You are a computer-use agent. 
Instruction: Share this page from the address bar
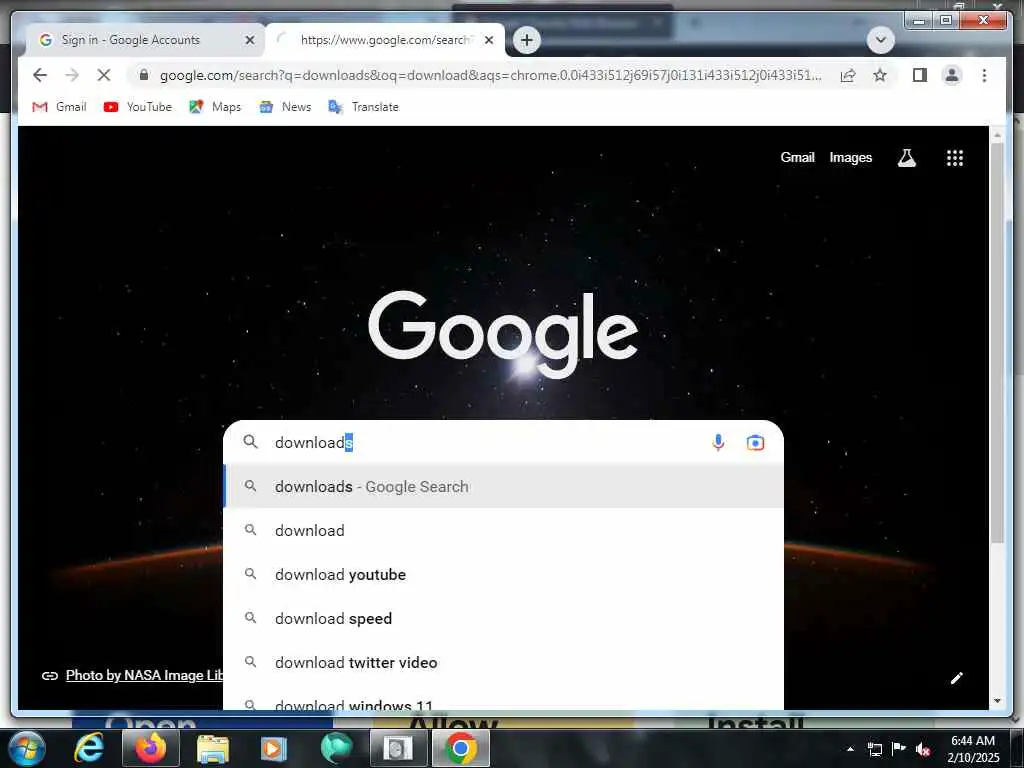coord(848,75)
